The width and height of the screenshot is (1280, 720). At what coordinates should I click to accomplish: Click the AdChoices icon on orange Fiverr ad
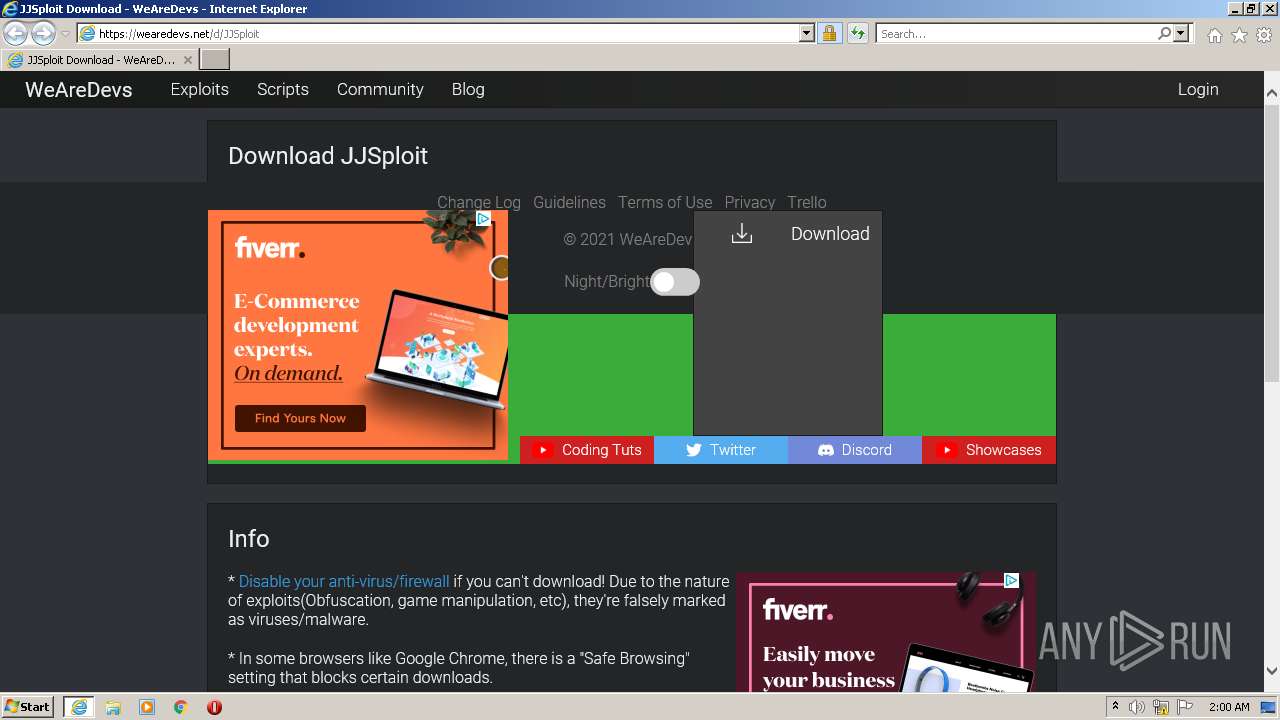tap(483, 219)
